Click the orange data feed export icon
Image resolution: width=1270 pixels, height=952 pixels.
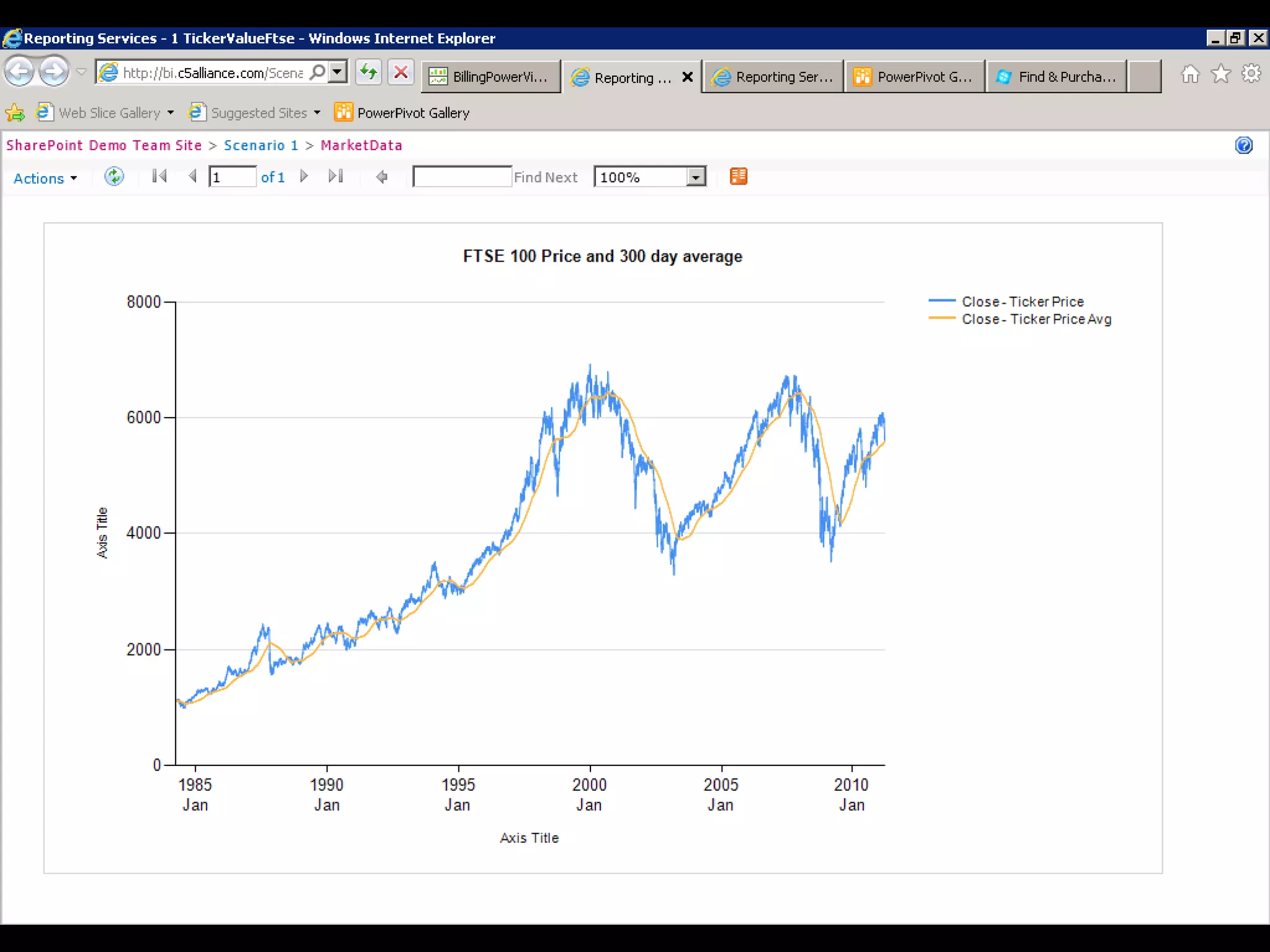coord(738,177)
